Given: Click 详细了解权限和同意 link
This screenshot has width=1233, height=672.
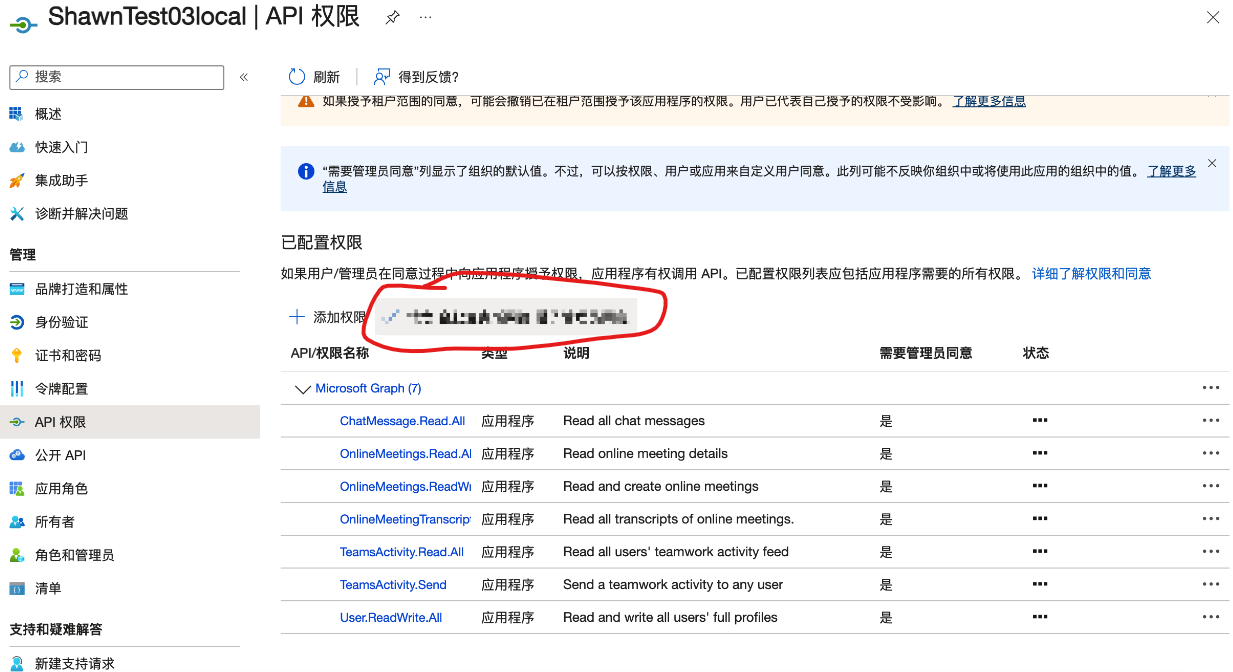Looking at the screenshot, I should click(x=1091, y=273).
